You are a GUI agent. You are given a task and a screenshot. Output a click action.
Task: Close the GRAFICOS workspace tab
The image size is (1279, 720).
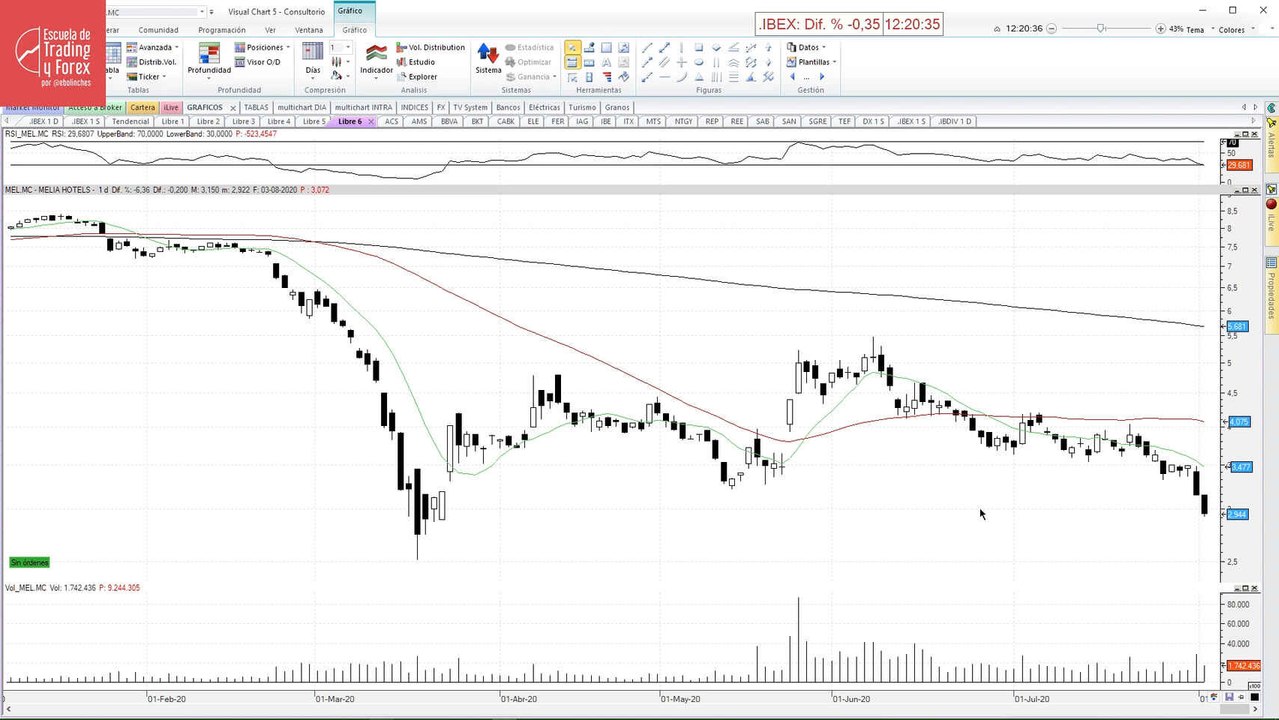(233, 107)
